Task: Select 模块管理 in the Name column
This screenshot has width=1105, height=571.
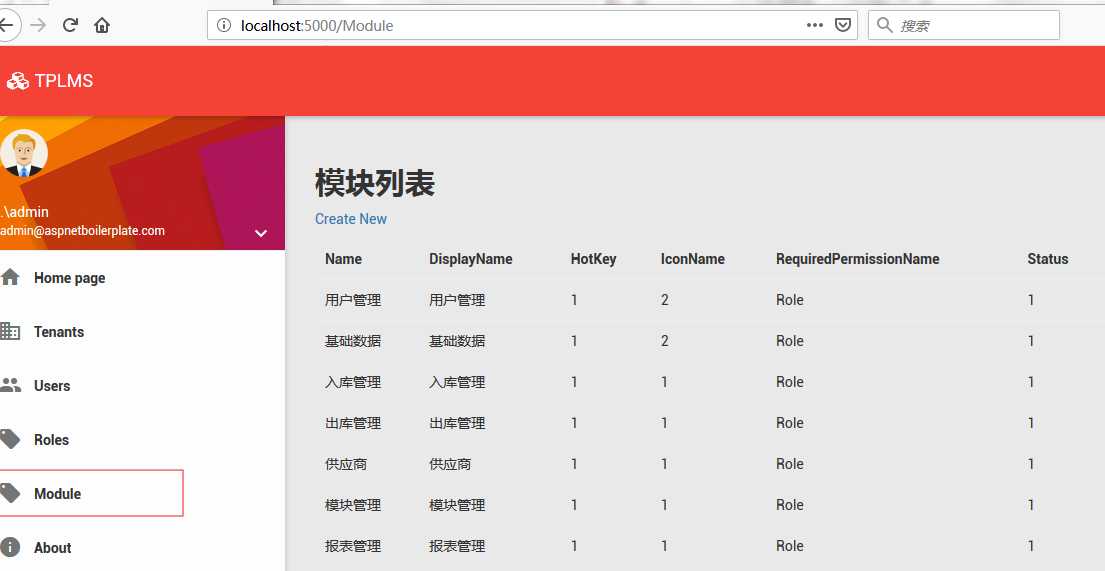Action: [353, 505]
